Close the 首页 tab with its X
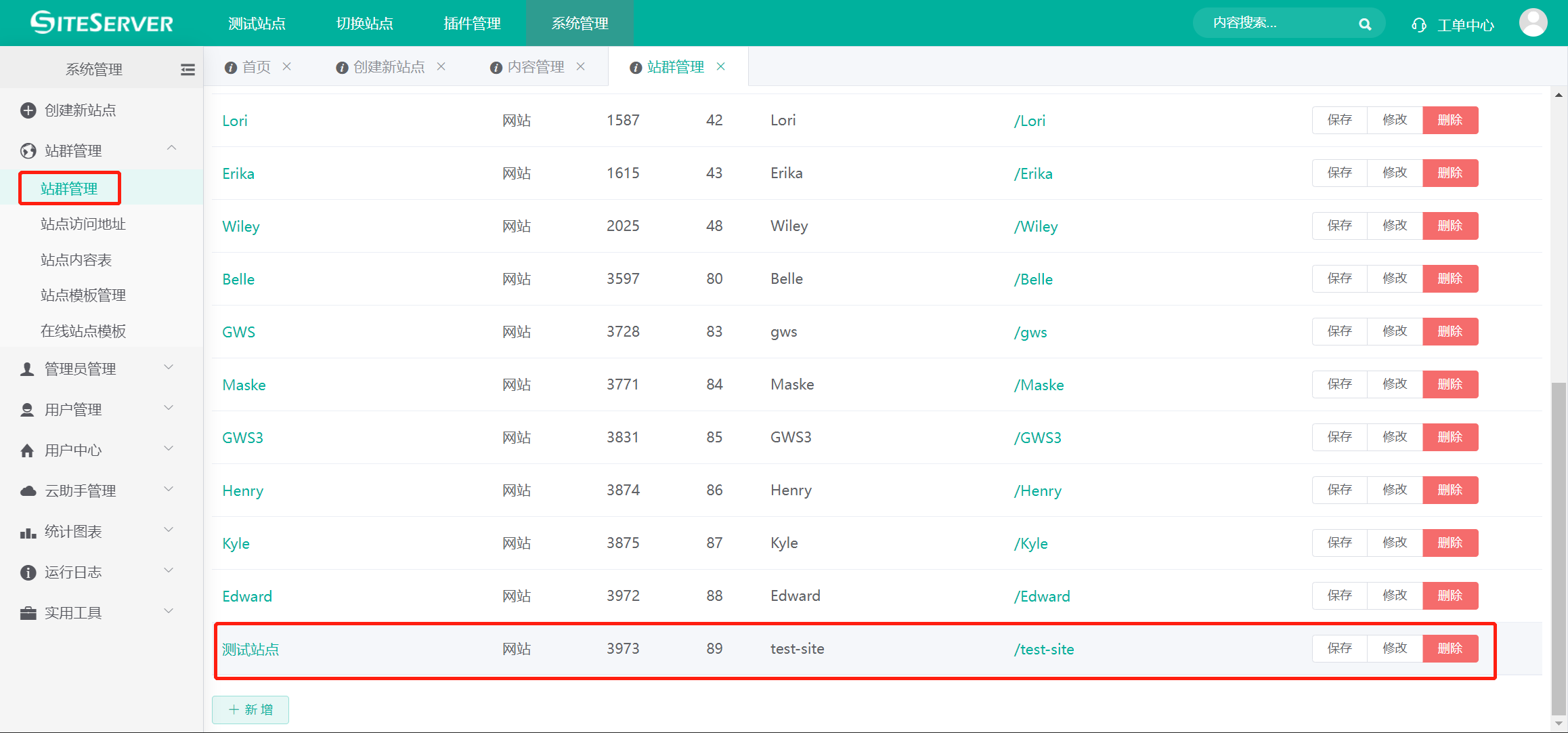1568x733 pixels. [287, 66]
